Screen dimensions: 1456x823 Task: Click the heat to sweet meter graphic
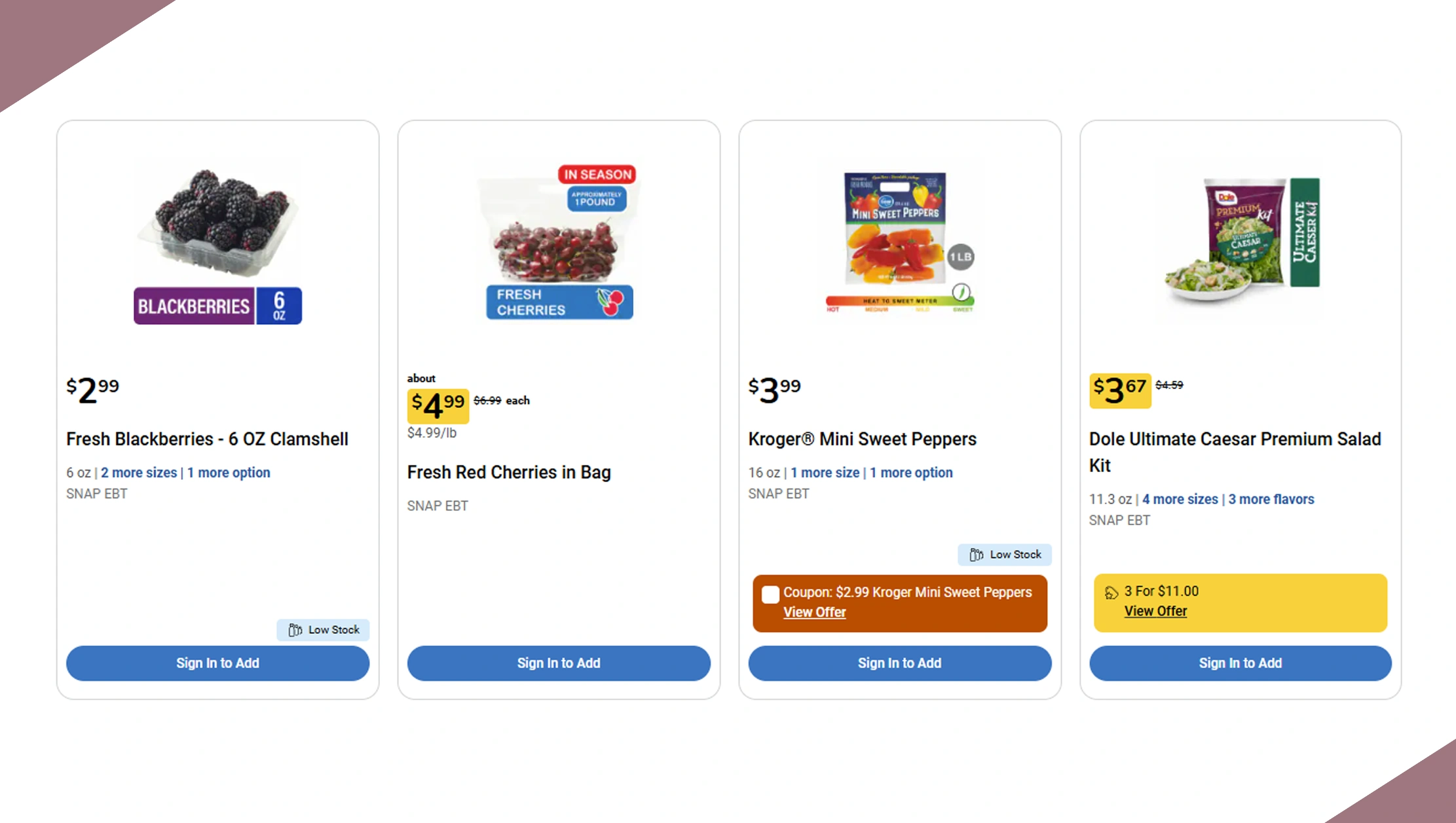[900, 302]
